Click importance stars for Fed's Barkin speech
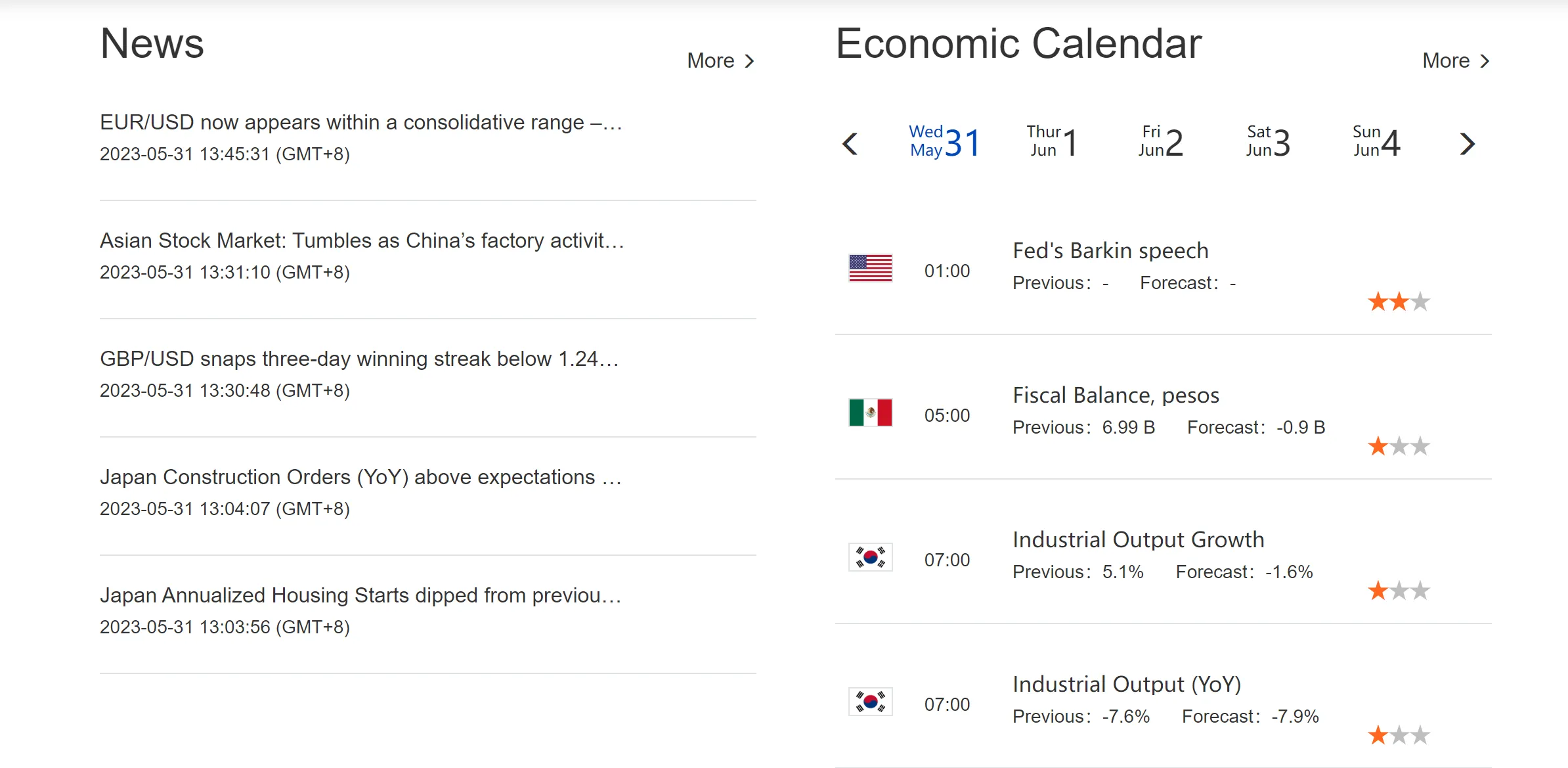Viewport: 1568px width, 768px height. (x=1399, y=302)
